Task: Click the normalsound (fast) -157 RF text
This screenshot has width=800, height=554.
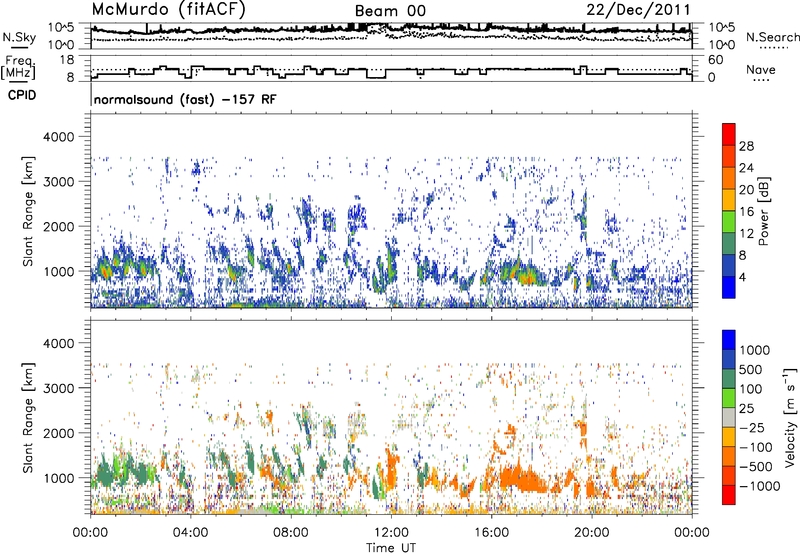Action: click(x=185, y=99)
